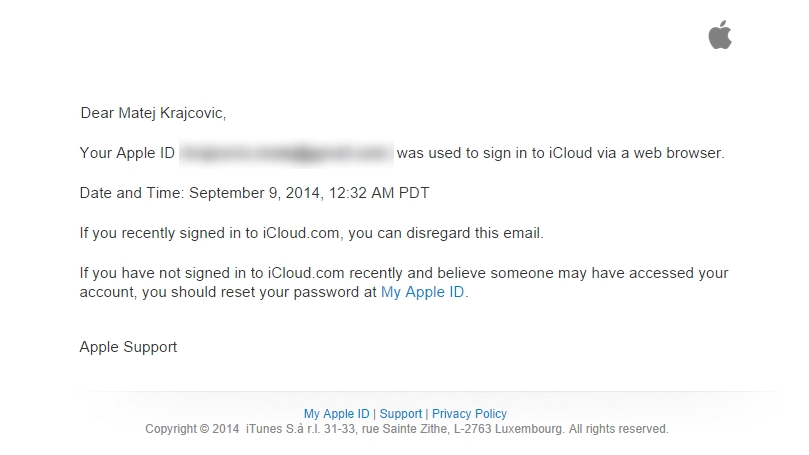
Task: Click the Date and Time label
Action: (x=131, y=193)
